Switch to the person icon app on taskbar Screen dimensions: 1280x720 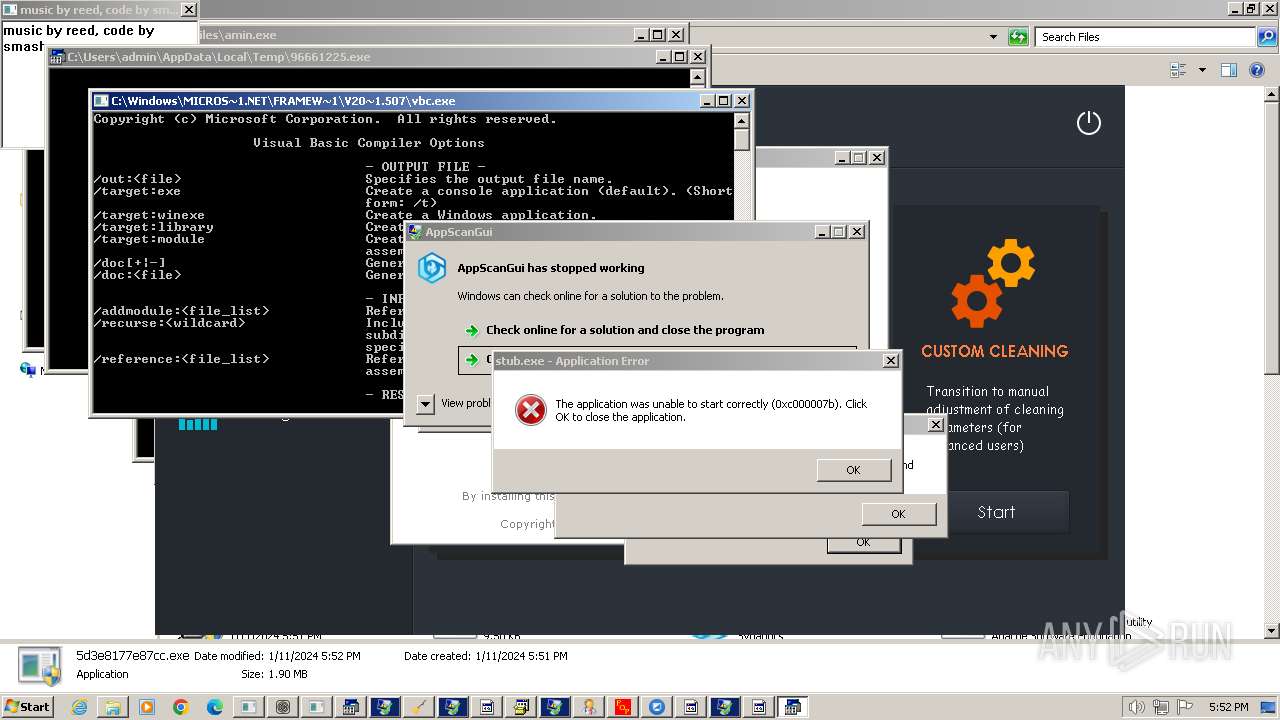pos(588,707)
